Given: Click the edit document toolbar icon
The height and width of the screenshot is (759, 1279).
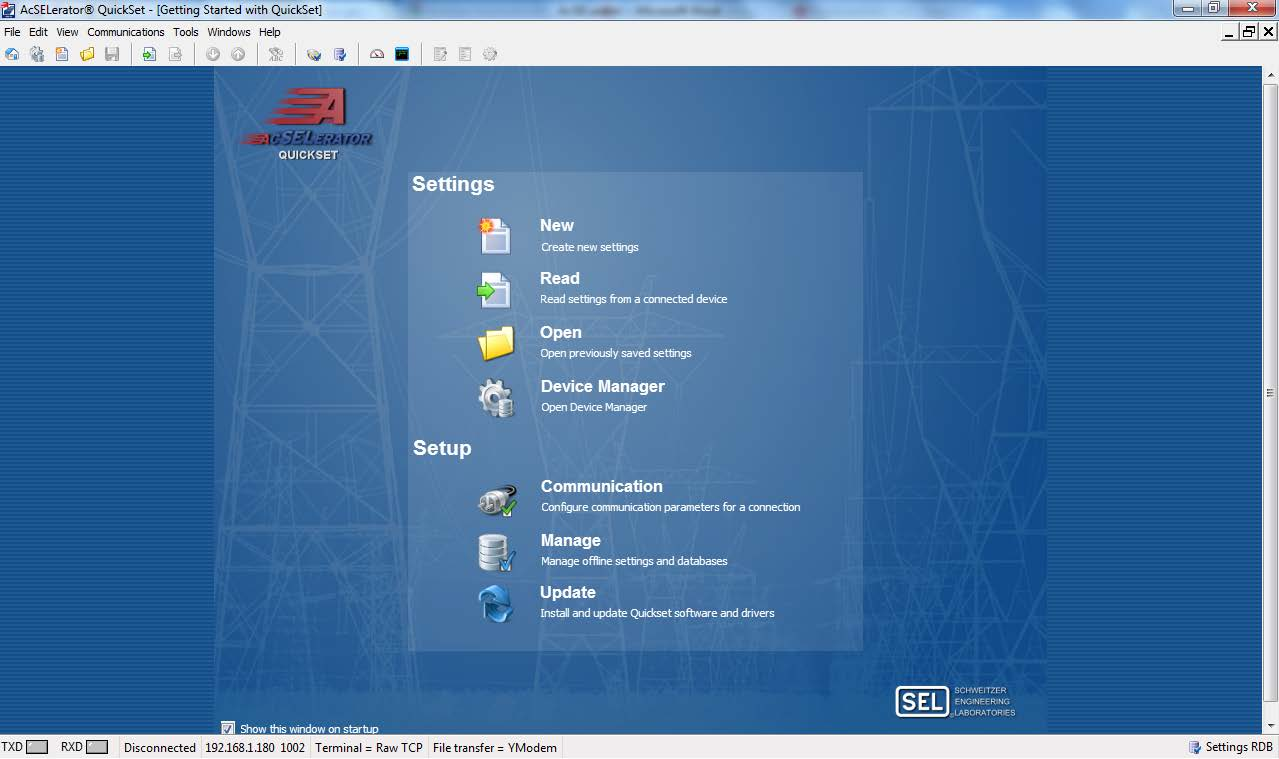Looking at the screenshot, I should 440,54.
